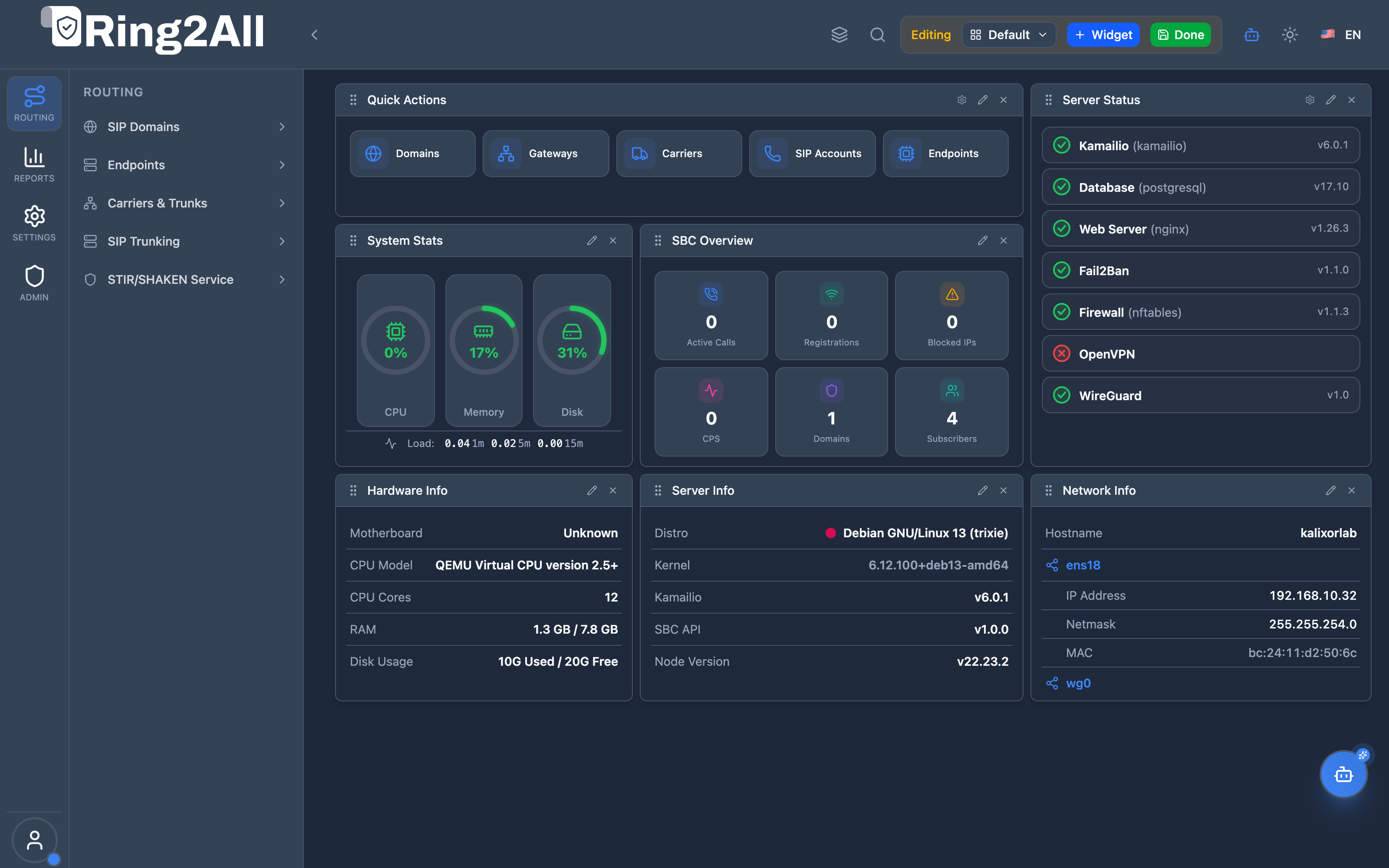Switch to the Admin section
The height and width of the screenshot is (868, 1389).
(34, 283)
